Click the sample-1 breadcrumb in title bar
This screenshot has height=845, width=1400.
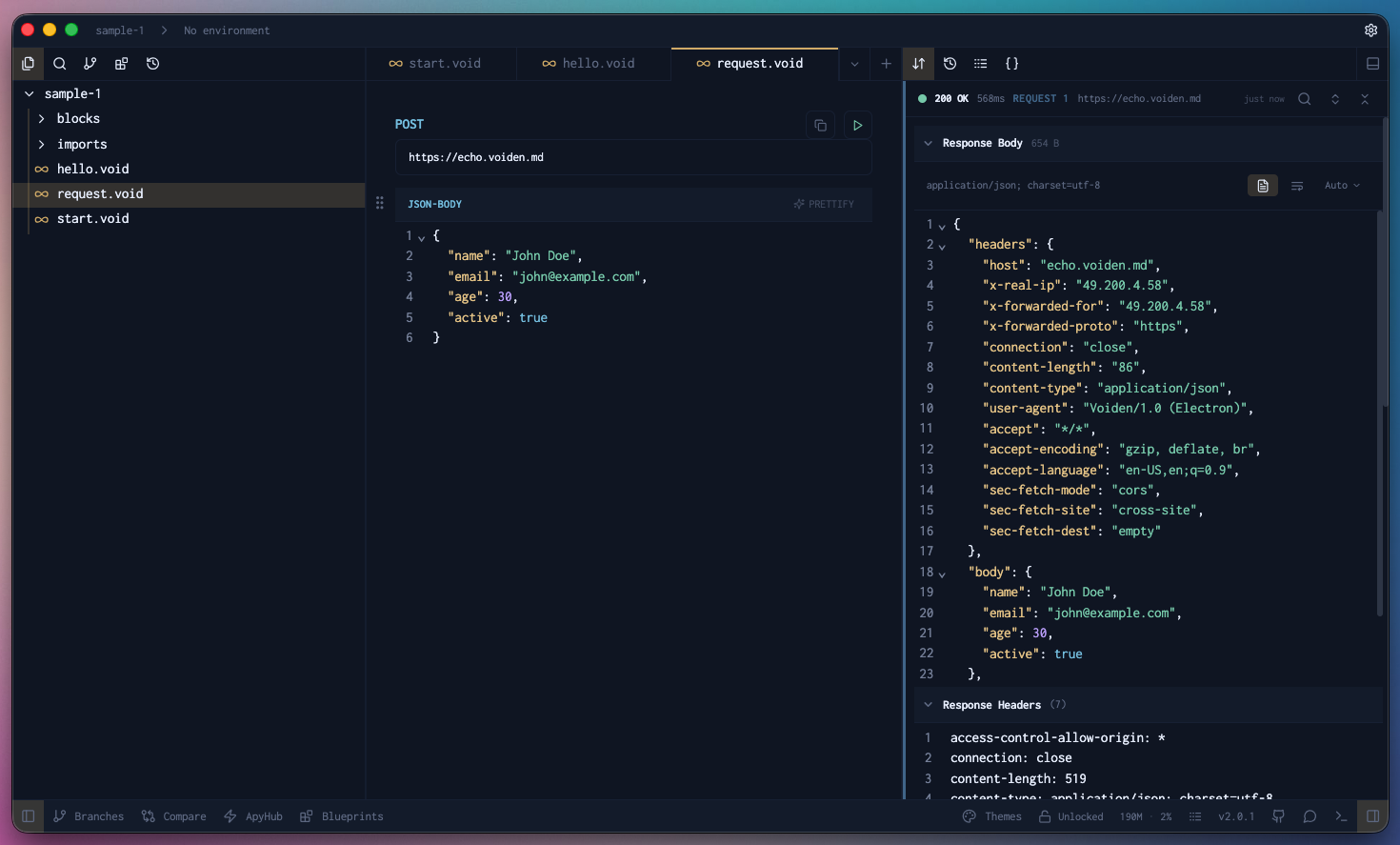click(120, 30)
